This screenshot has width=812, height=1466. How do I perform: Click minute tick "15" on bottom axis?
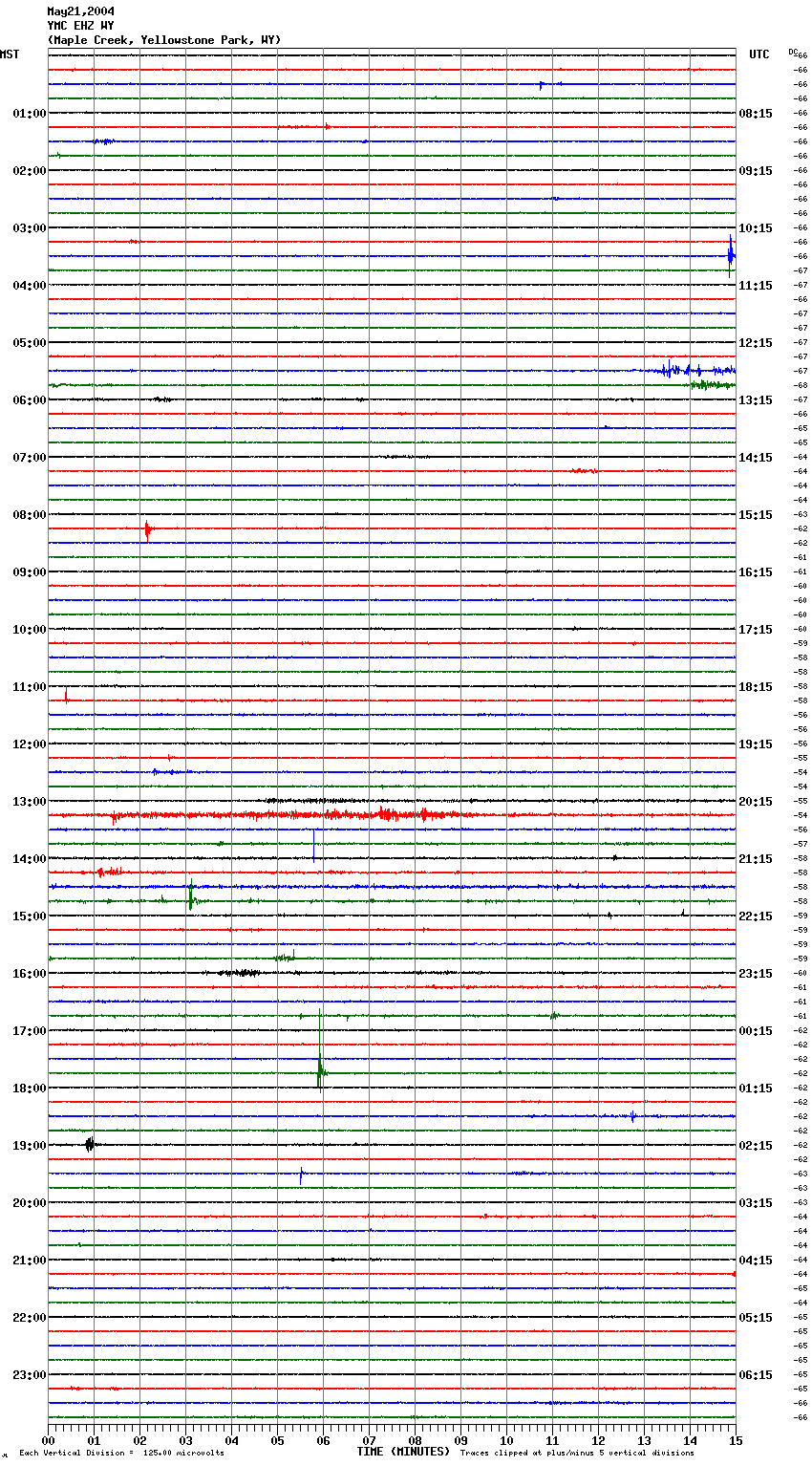pos(736,1440)
